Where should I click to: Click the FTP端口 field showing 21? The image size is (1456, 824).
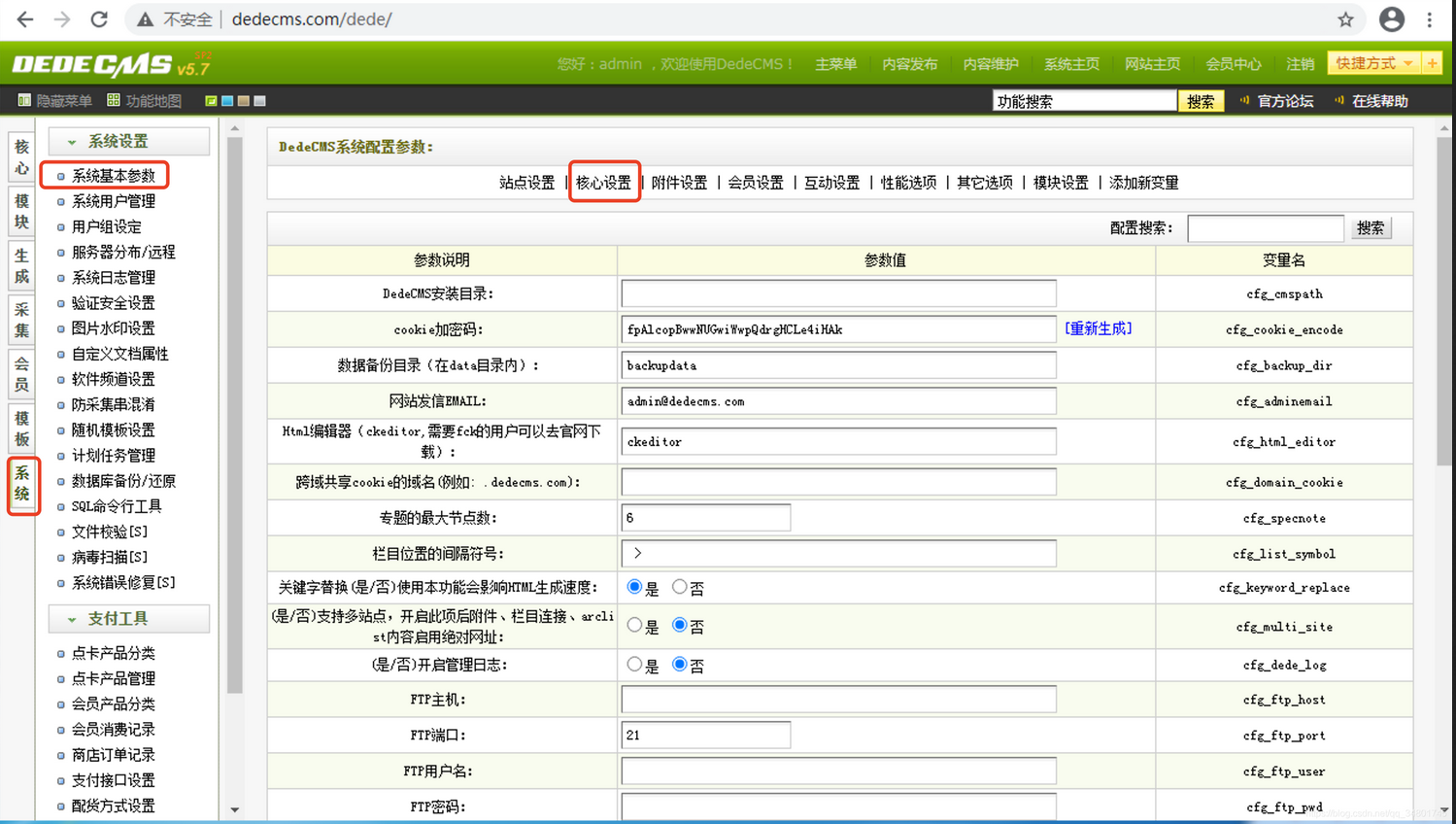point(705,736)
